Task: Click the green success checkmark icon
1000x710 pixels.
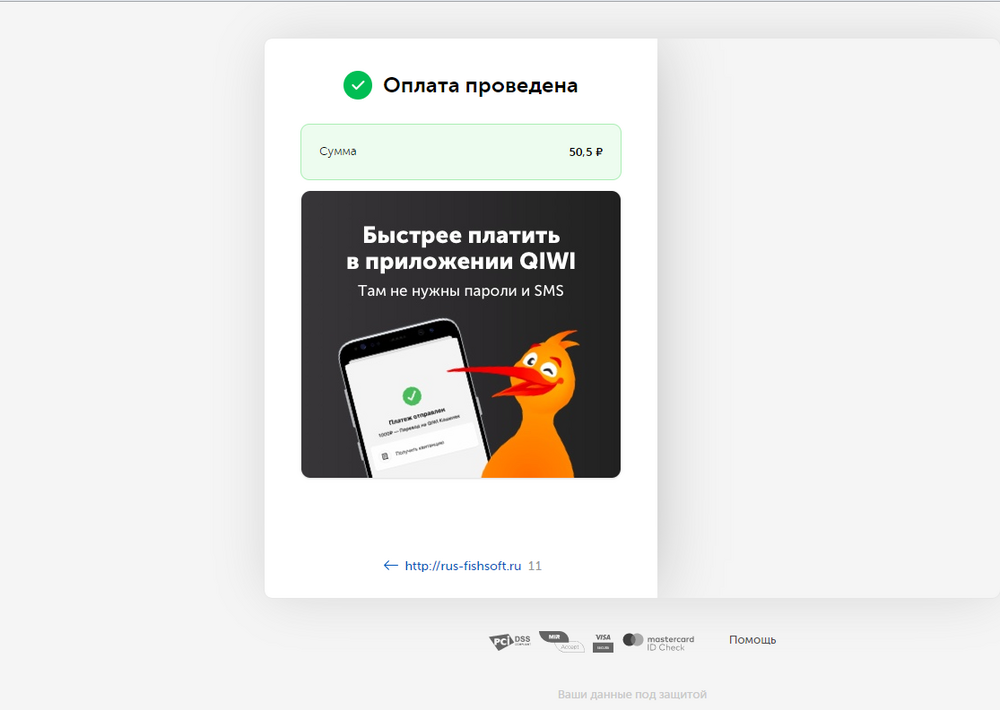Action: [x=357, y=86]
